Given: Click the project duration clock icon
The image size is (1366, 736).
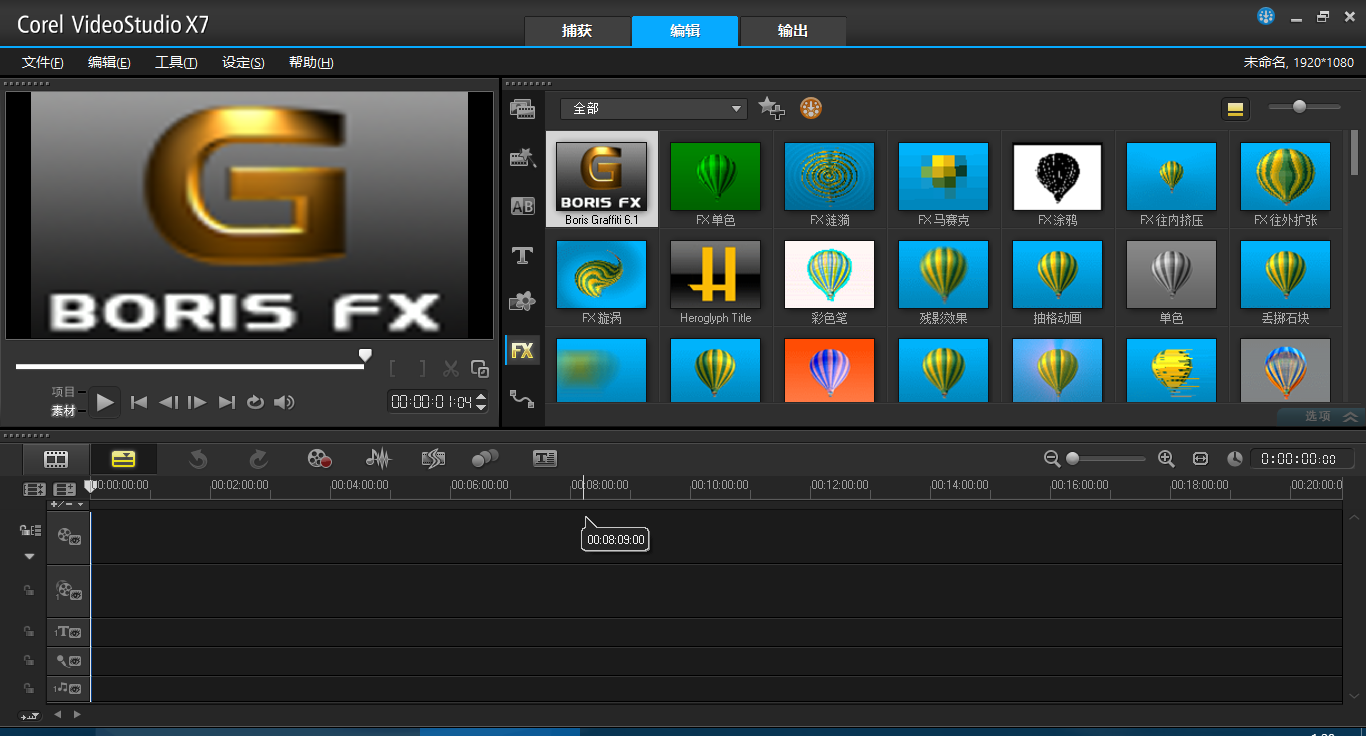Looking at the screenshot, I should coord(1235,458).
